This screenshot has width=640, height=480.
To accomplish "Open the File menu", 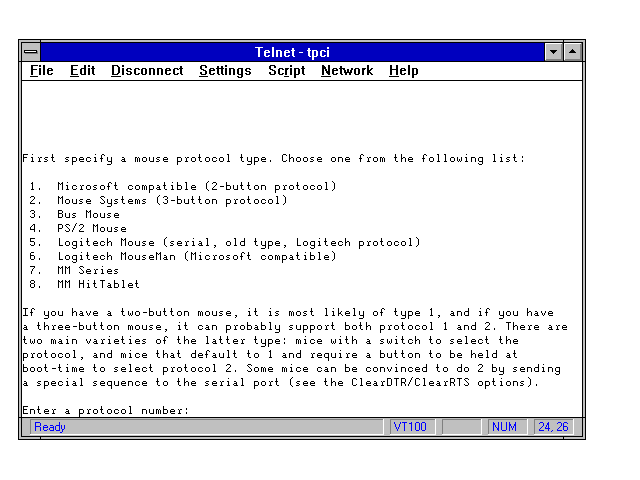I will tap(42, 71).
